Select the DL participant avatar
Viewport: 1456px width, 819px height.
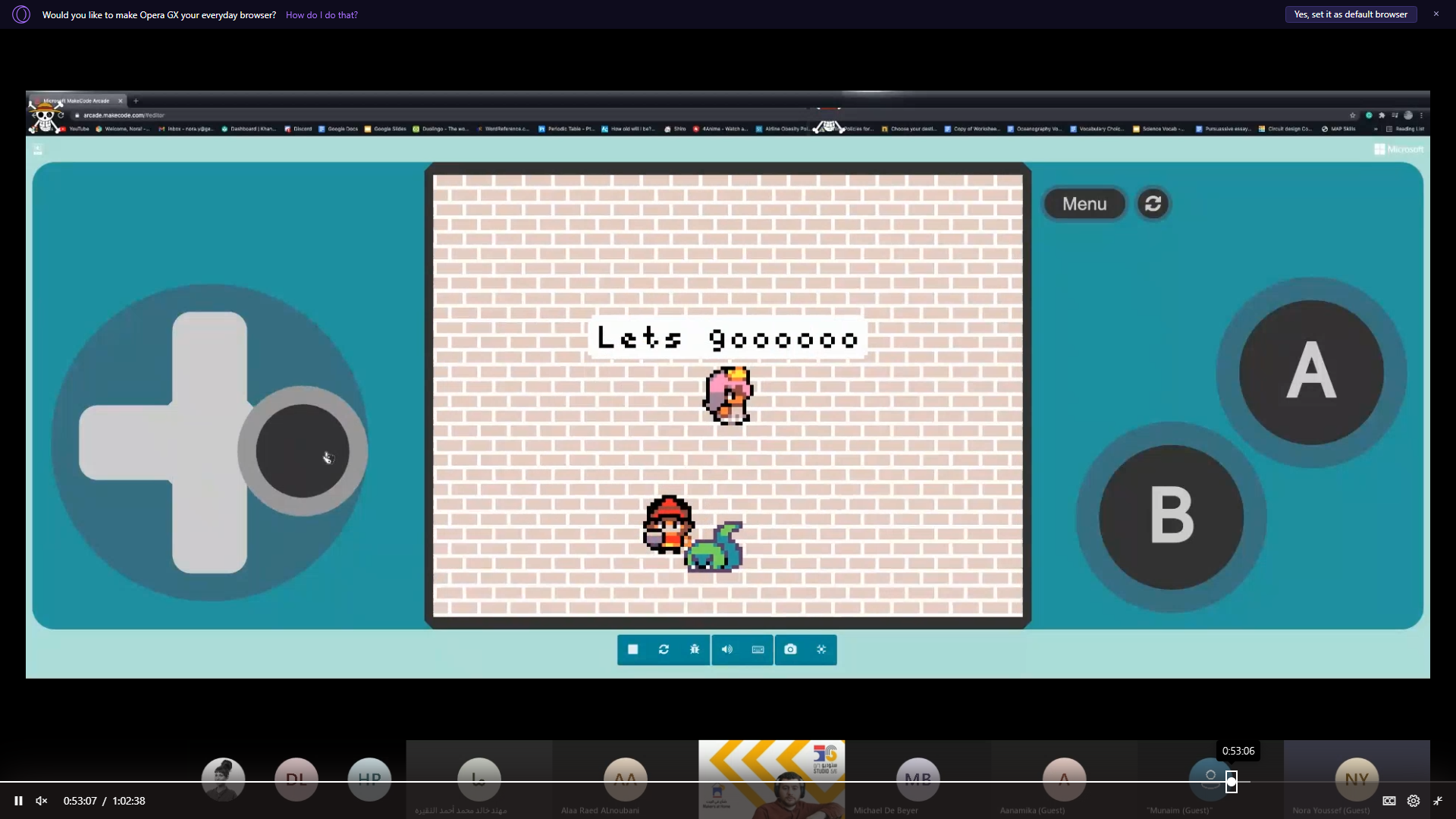[297, 779]
